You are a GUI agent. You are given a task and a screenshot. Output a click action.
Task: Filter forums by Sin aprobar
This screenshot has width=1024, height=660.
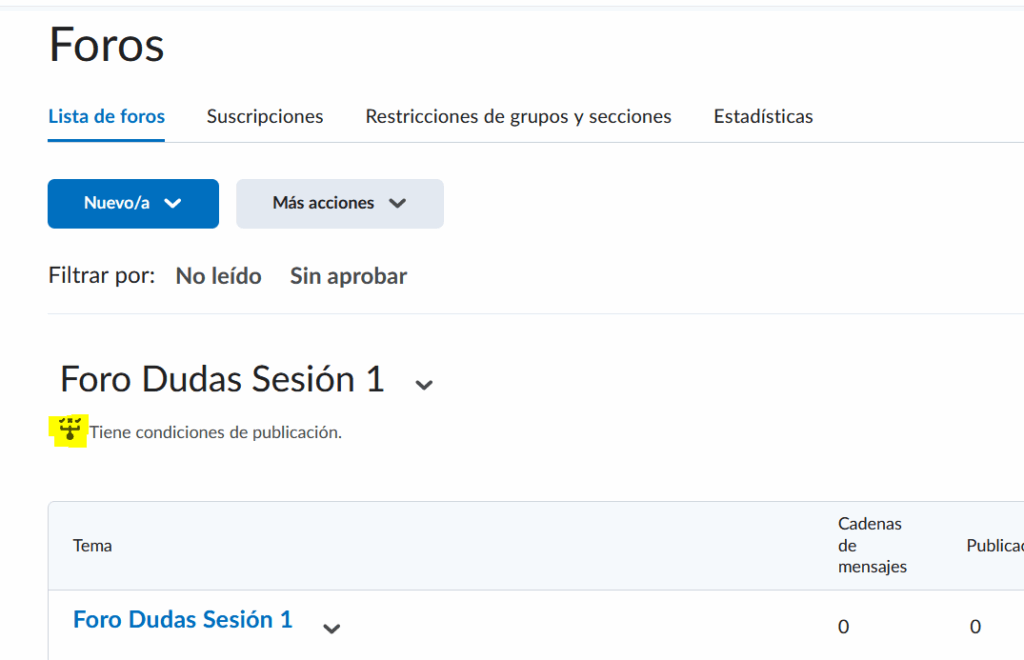tap(348, 276)
